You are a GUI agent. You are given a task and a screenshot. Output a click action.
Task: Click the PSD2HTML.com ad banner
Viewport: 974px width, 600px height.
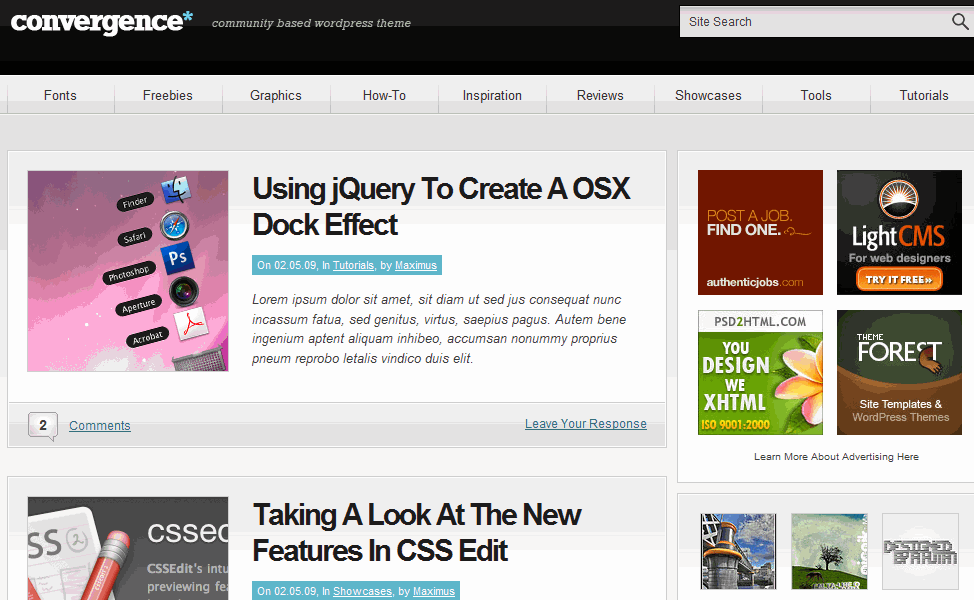tap(760, 373)
